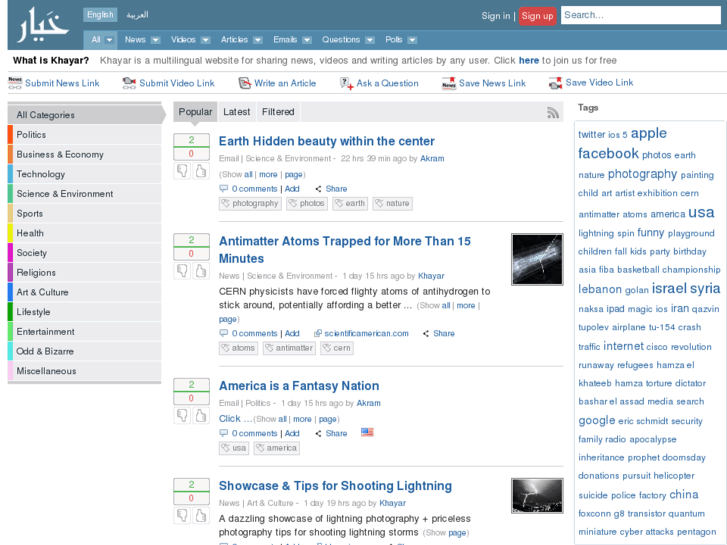Viewport: 727px width, 545px height.
Task: Click the comment bubble icon on America post
Action: [x=223, y=433]
